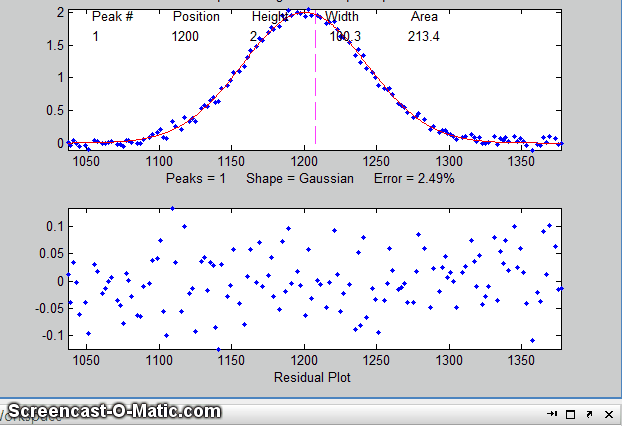Click the "Peaks = 1" label
This screenshot has width=622, height=426.
[x=199, y=178]
